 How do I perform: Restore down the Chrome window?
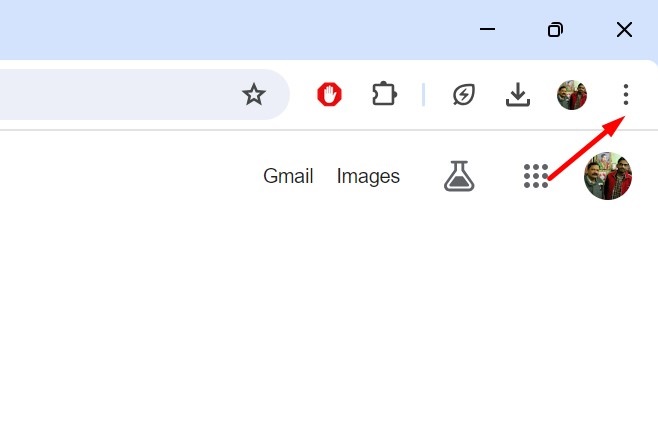(556, 30)
